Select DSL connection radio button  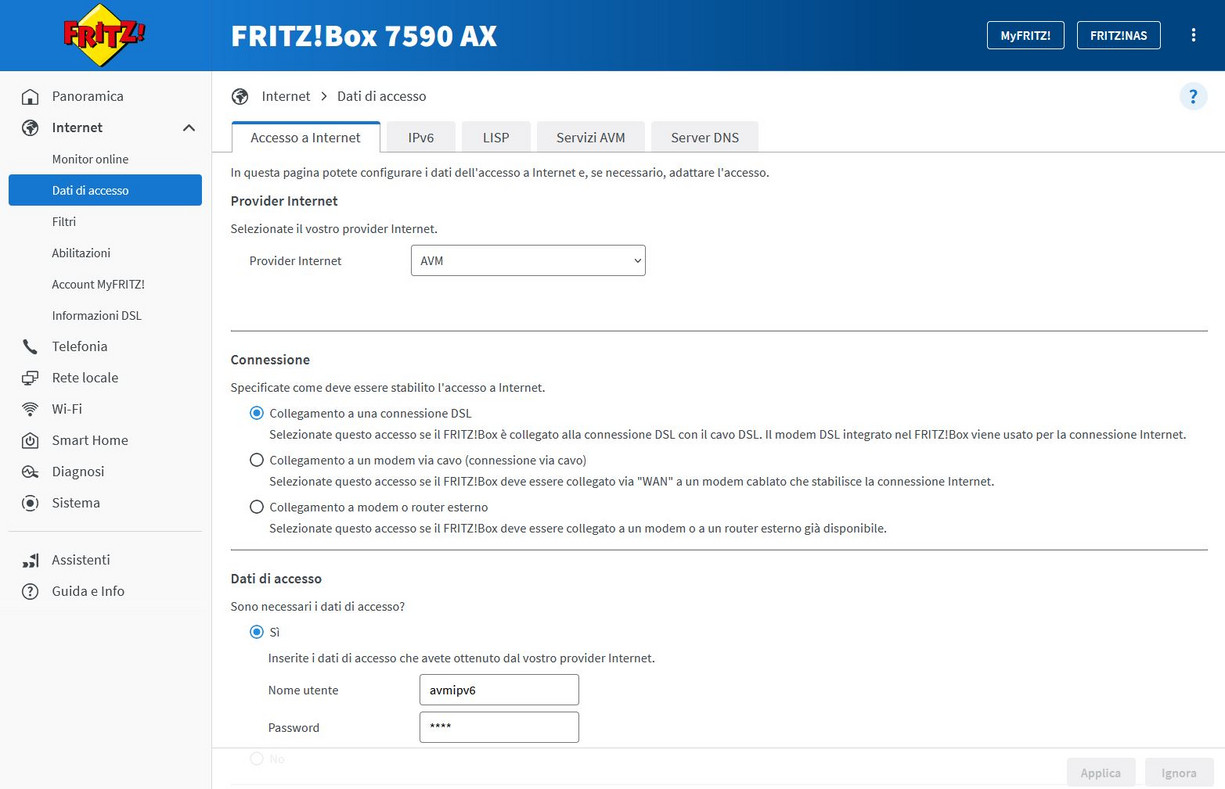click(x=257, y=413)
